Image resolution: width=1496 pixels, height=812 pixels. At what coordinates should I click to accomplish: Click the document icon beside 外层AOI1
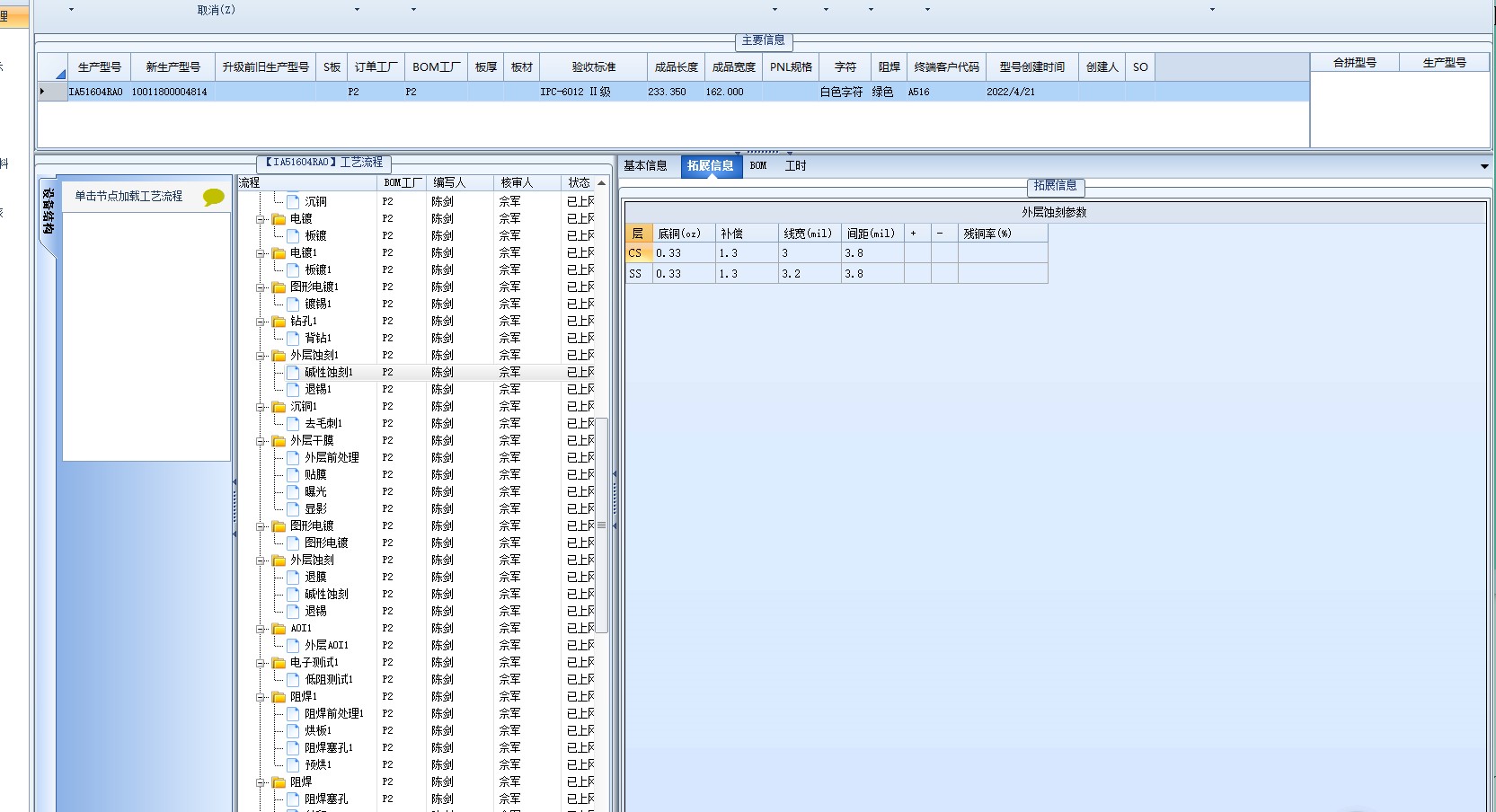[293, 645]
